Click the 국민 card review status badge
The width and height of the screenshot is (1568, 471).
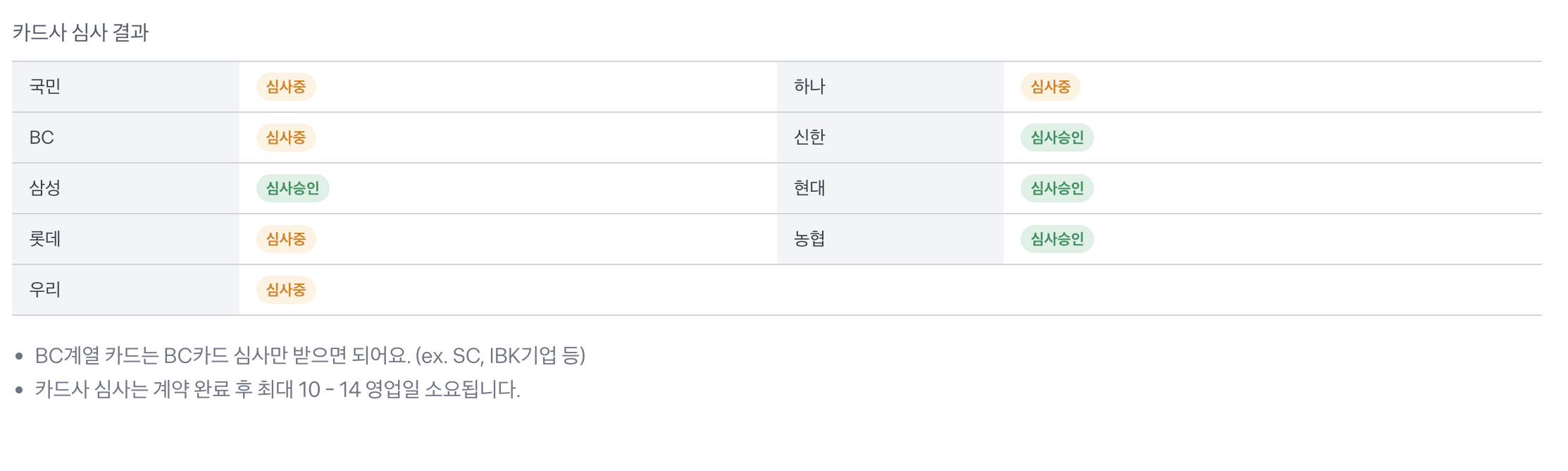(x=286, y=87)
